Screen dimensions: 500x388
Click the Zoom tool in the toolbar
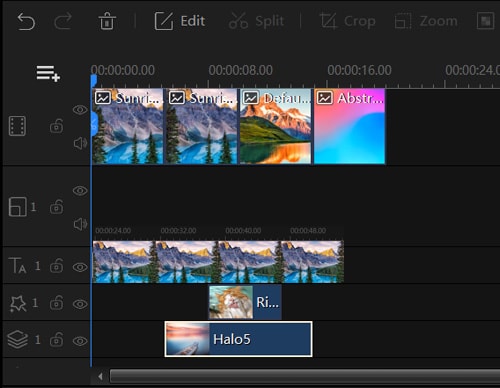coord(426,21)
